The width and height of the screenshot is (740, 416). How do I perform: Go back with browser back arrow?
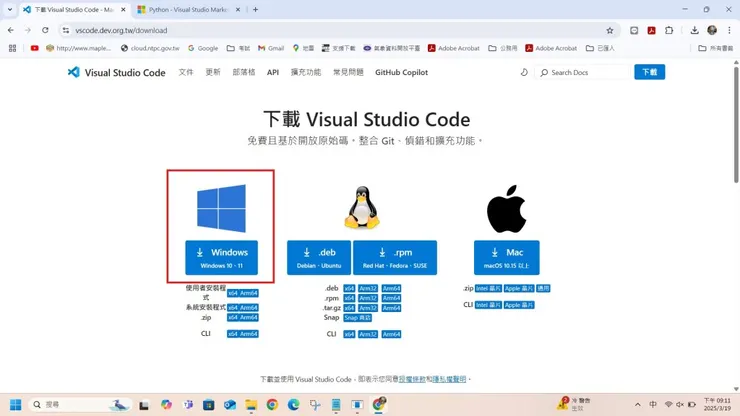pyautogui.click(x=11, y=30)
